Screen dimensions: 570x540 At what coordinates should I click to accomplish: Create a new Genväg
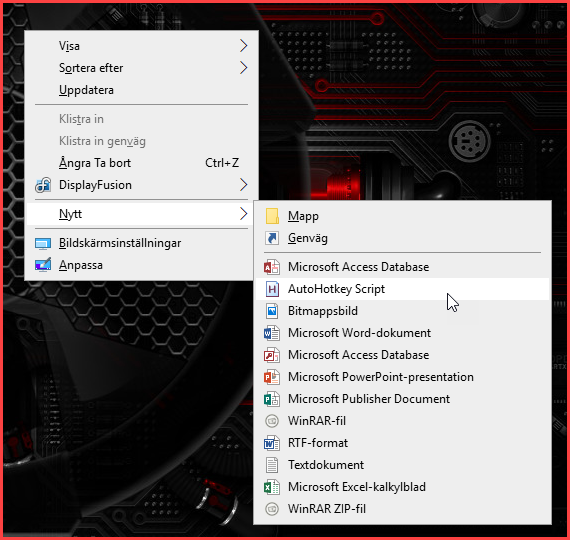click(402, 238)
